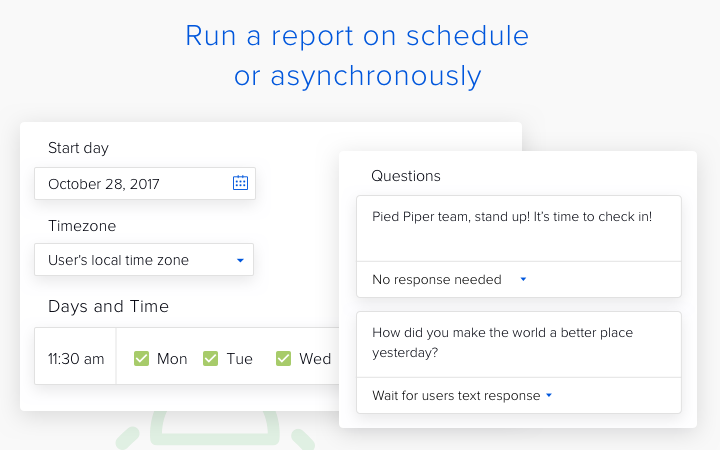Edit the Pied Piper team question text
720x450 pixels.
pyautogui.click(x=519, y=229)
